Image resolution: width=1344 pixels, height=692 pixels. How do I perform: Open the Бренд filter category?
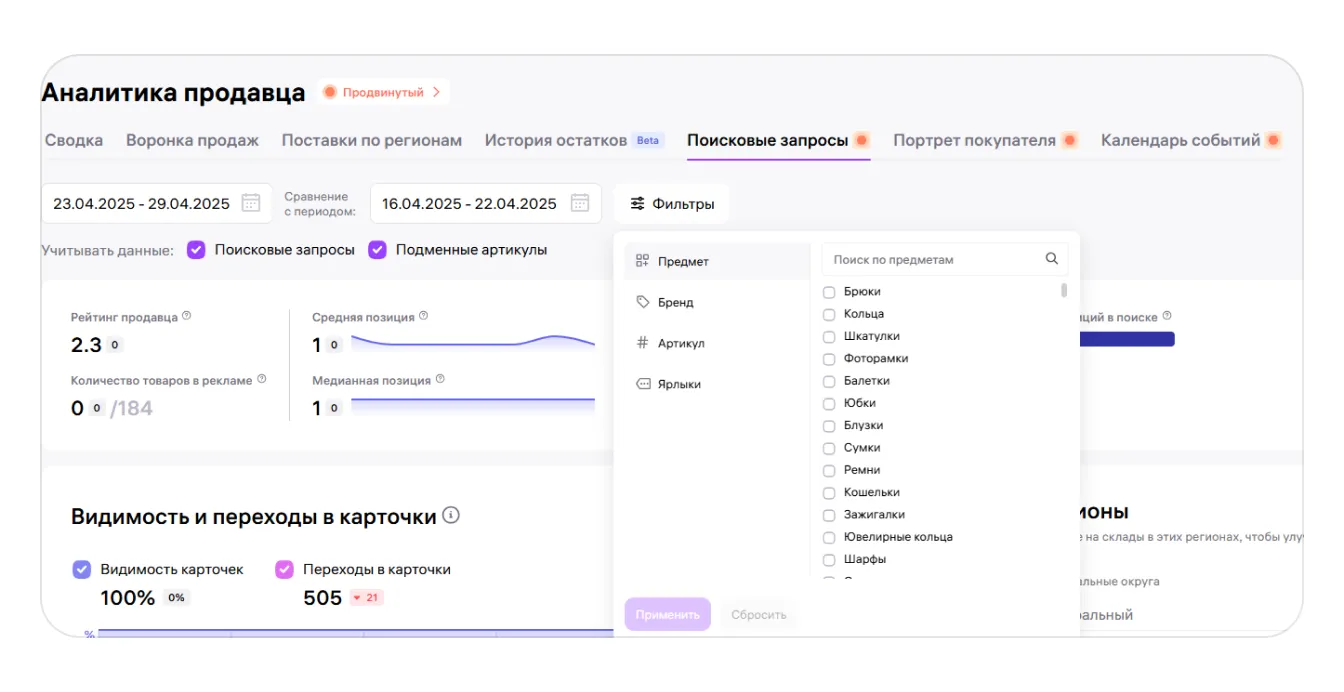click(675, 302)
